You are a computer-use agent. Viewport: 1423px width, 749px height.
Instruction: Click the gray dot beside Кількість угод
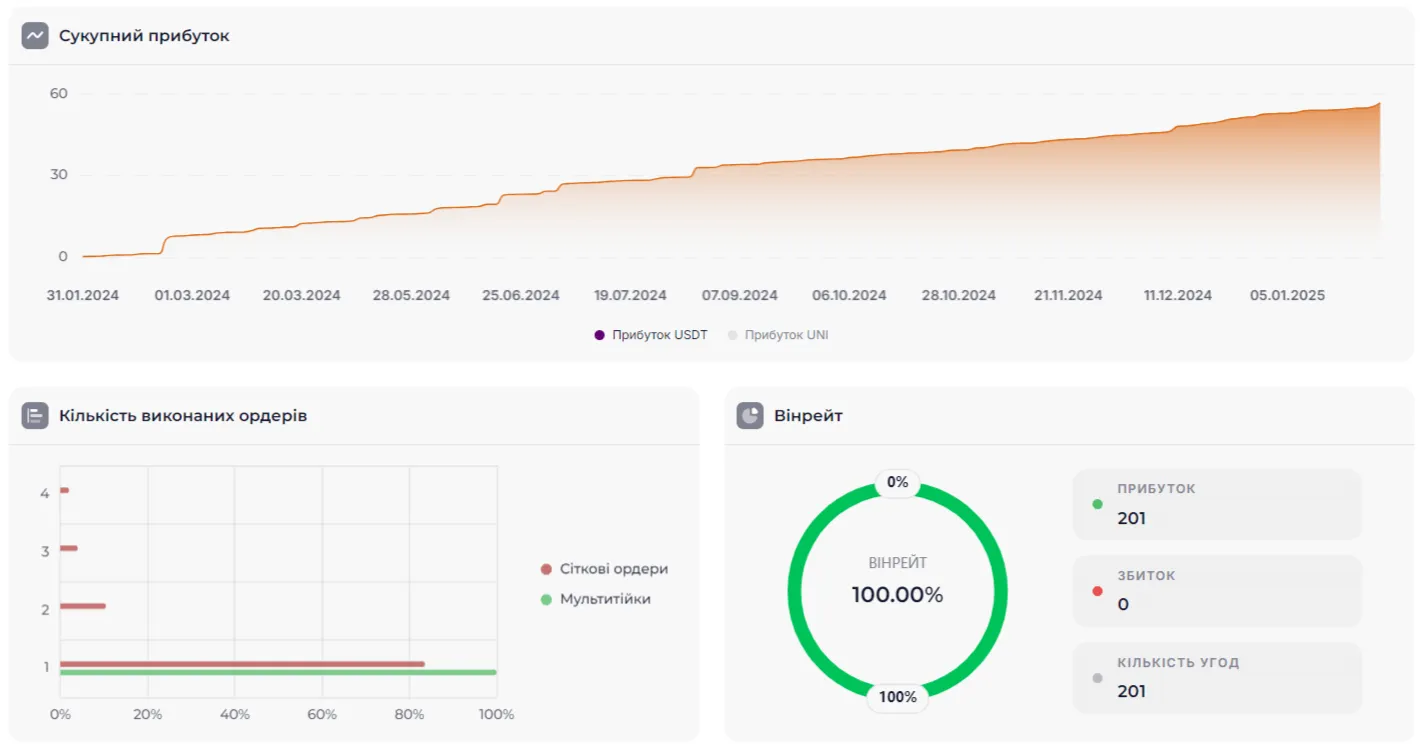click(1097, 678)
